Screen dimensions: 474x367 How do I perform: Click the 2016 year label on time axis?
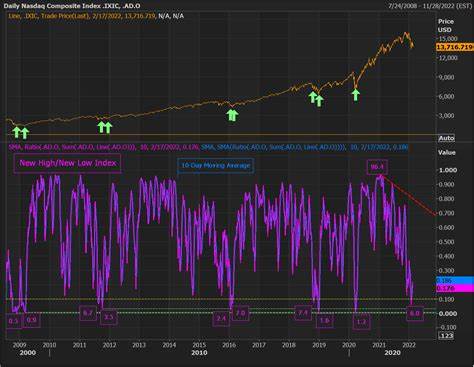pos(229,345)
